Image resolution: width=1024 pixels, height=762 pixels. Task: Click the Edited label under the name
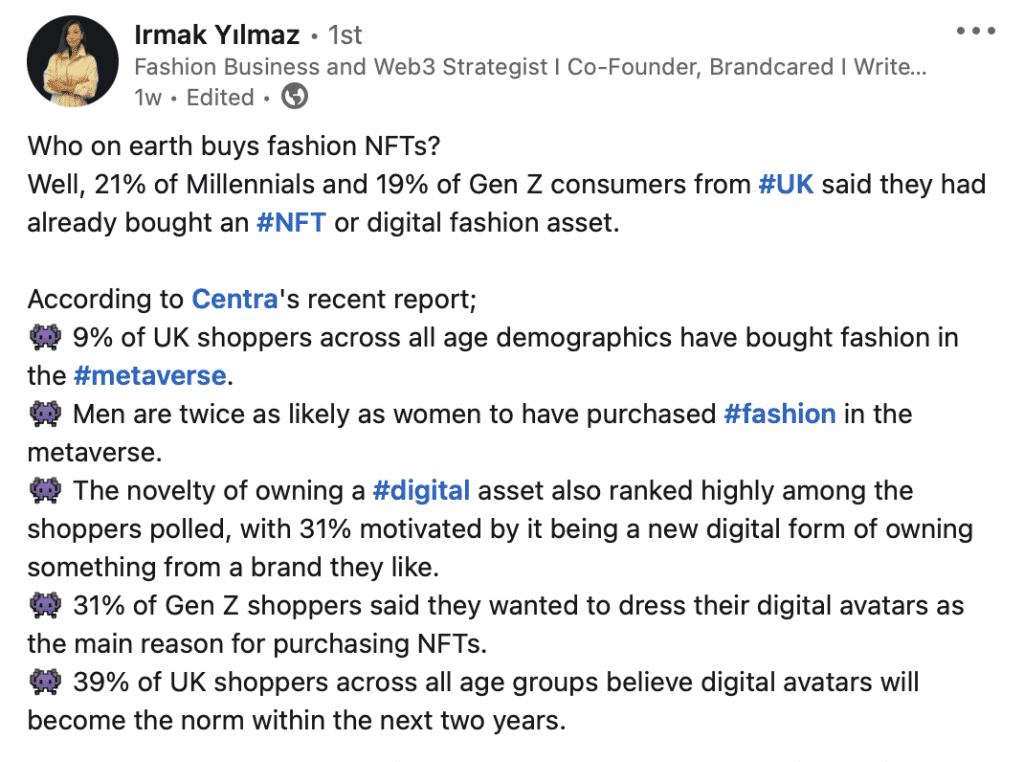220,97
